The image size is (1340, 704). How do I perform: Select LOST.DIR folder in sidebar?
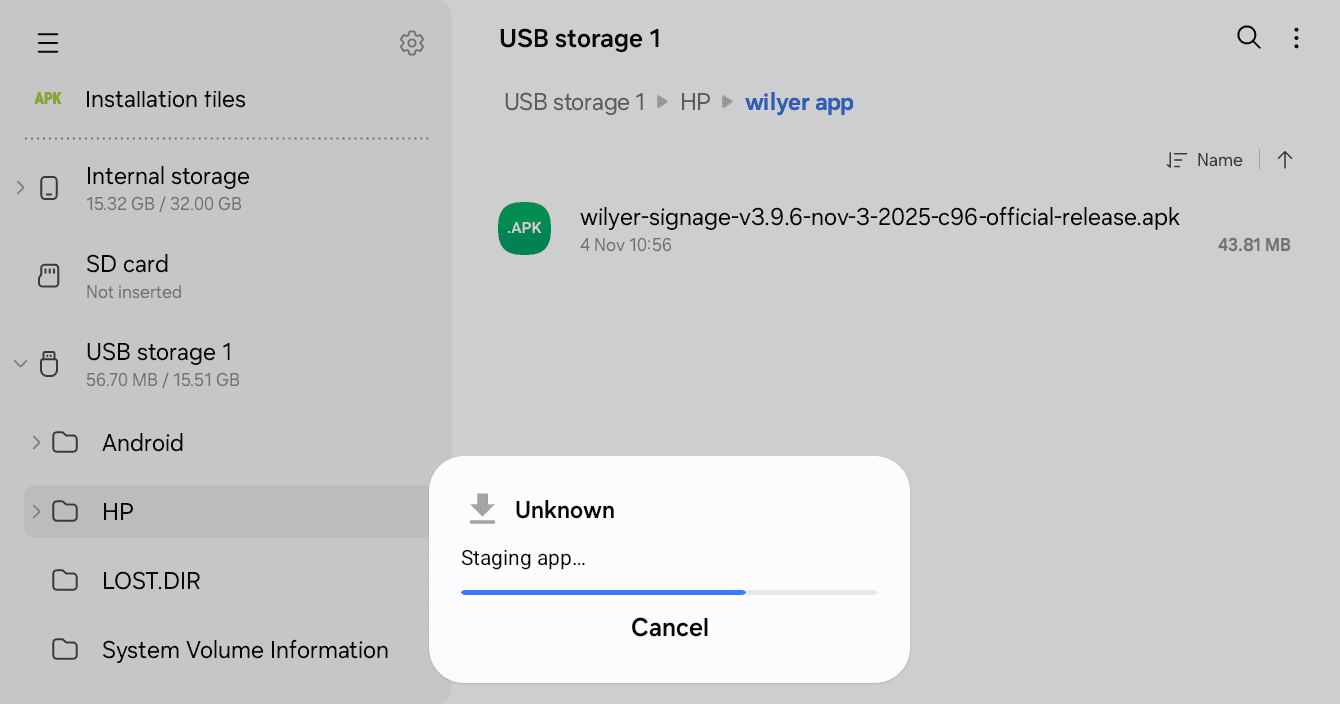(151, 581)
